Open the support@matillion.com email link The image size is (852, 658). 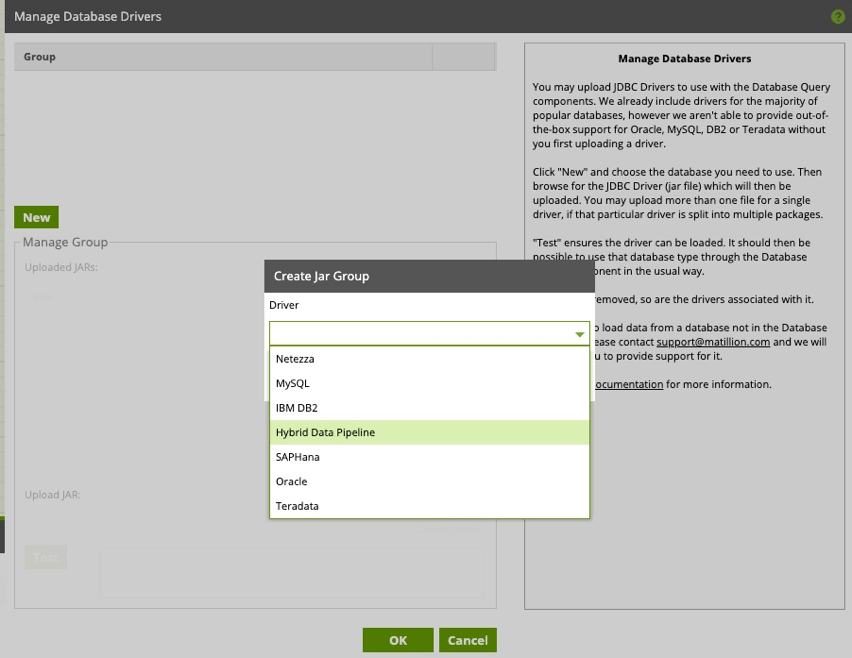[713, 342]
